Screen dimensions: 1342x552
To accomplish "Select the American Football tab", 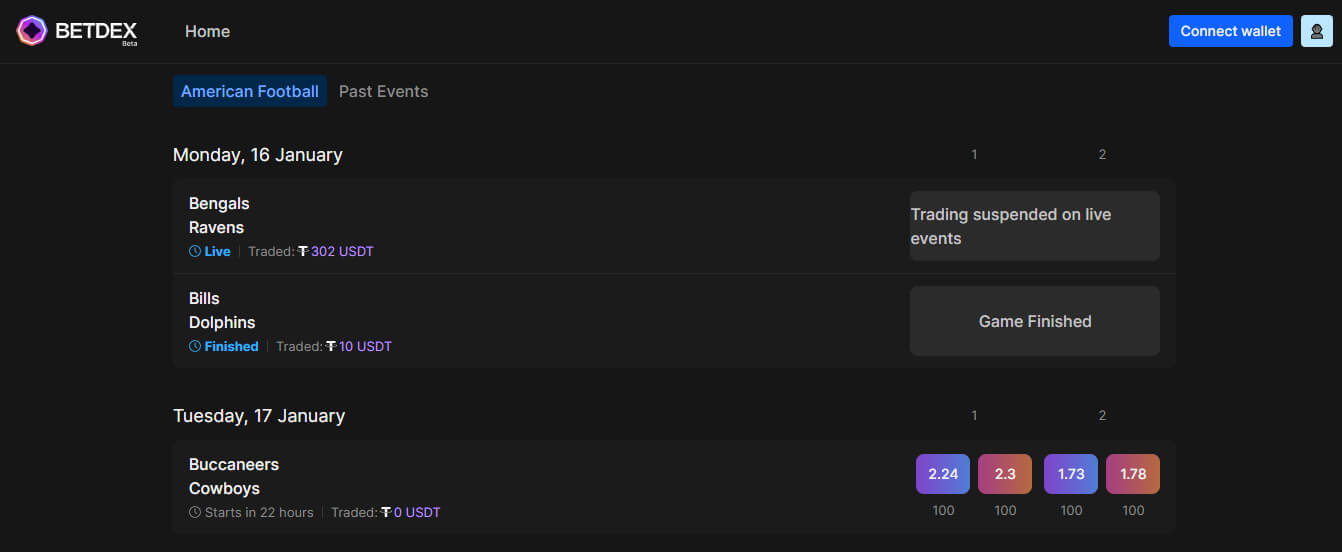I will pyautogui.click(x=250, y=91).
